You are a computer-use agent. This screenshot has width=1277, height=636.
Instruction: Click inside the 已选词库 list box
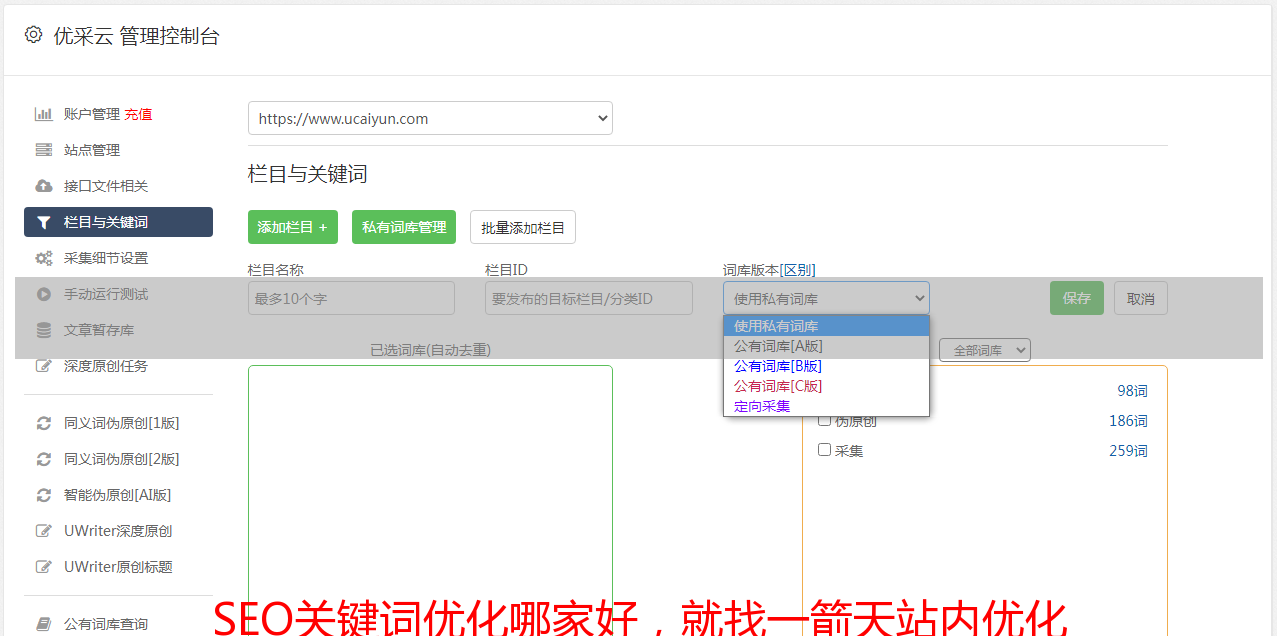click(x=430, y=500)
